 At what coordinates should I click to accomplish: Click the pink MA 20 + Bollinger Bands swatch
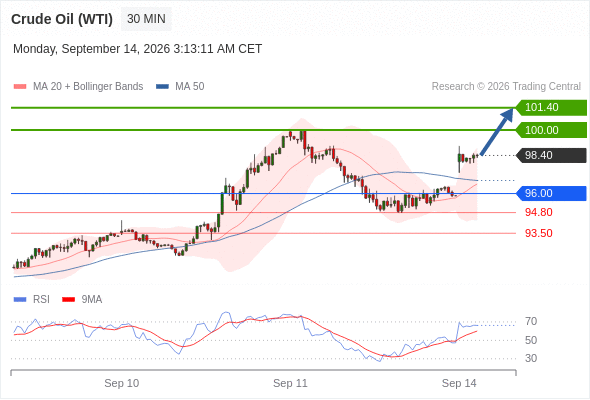click(20, 87)
